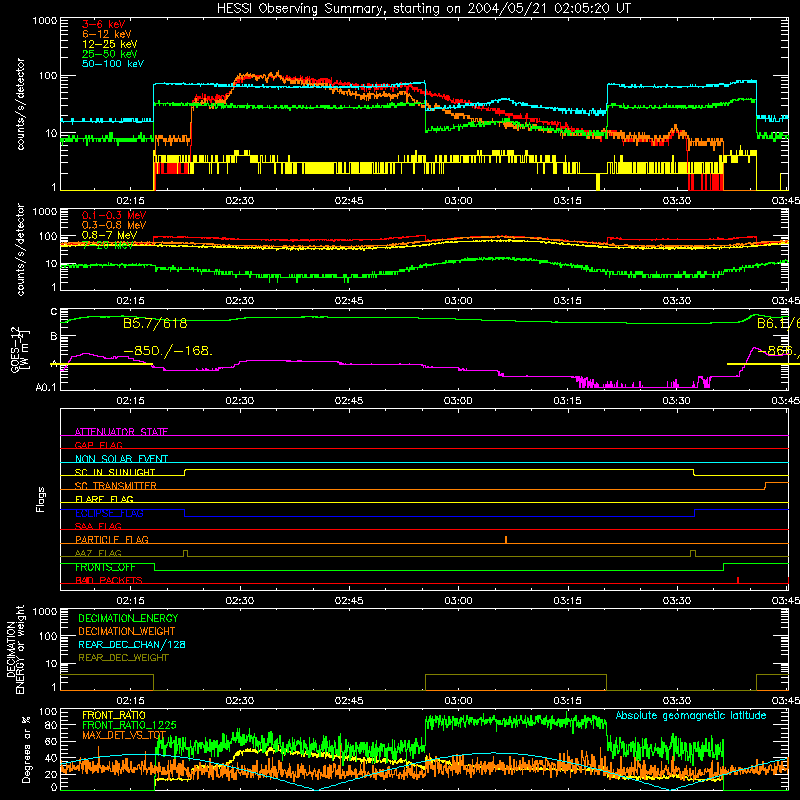800x800 pixels.
Task: Select the green 25-50 keV legend entry
Action: (x=109, y=54)
